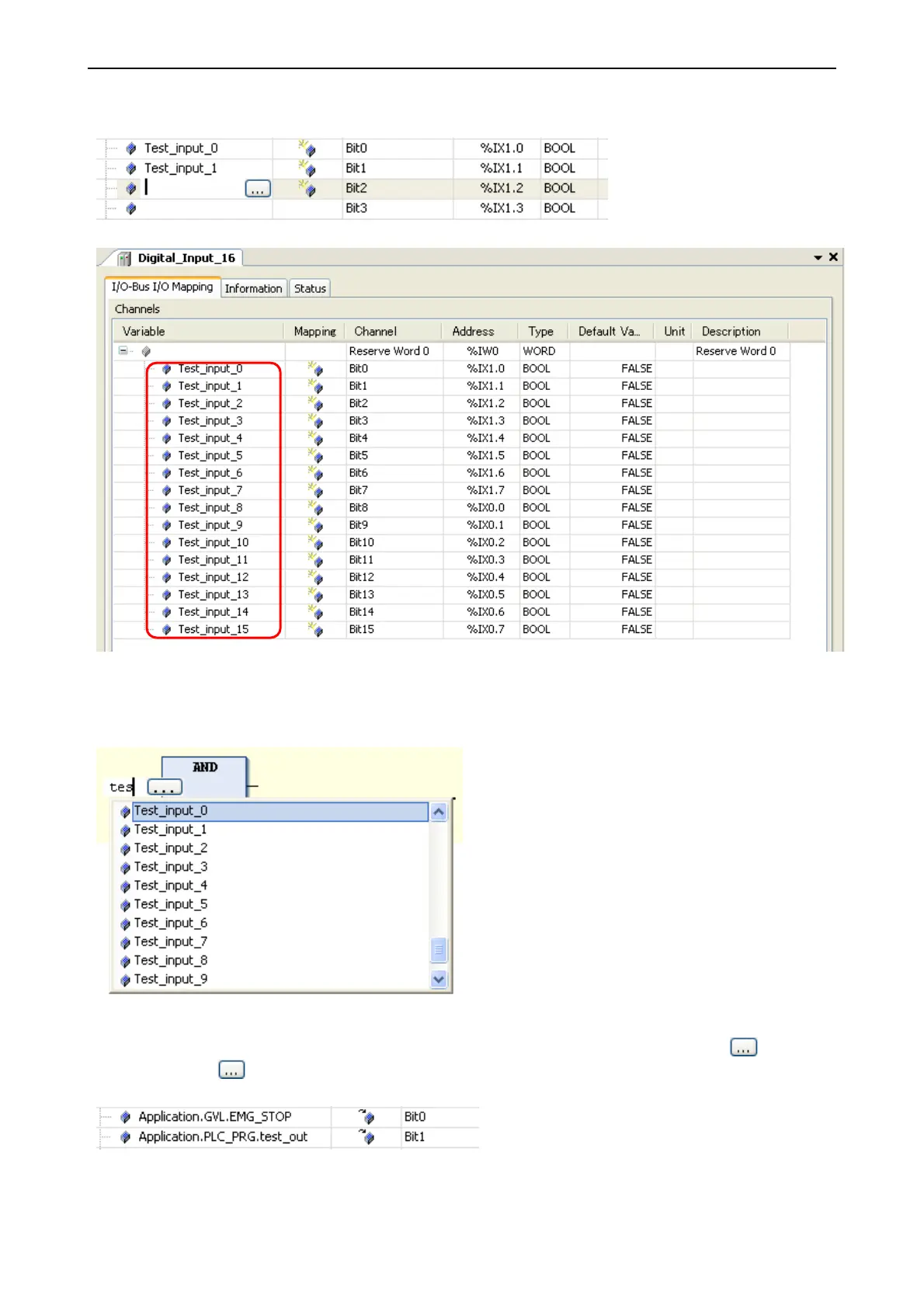Click the 'tes' input text at the AND block
This screenshot has height=1308, width=924.
pos(122,787)
